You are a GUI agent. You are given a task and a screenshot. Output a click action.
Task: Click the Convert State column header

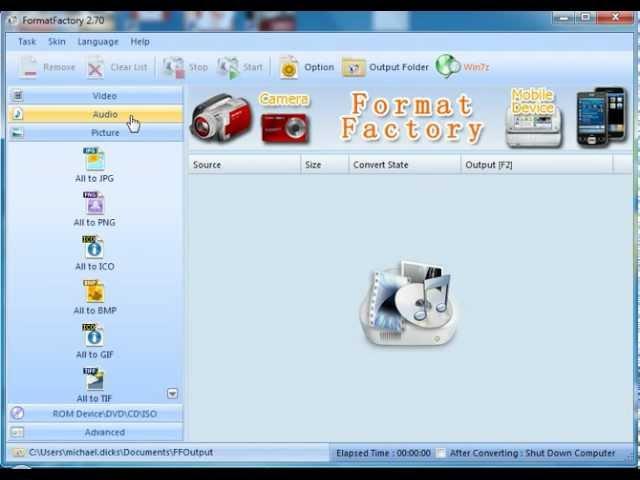404,164
